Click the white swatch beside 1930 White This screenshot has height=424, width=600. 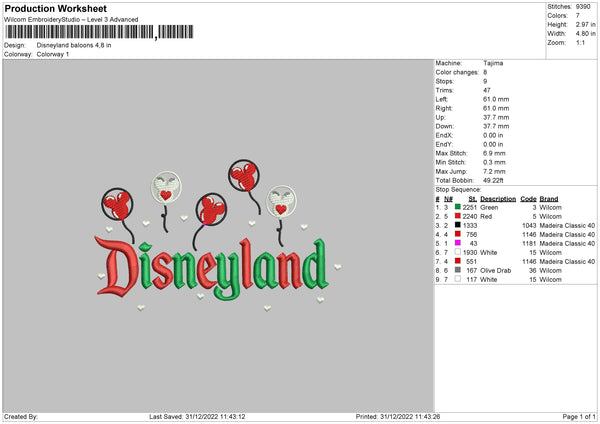[x=458, y=252]
